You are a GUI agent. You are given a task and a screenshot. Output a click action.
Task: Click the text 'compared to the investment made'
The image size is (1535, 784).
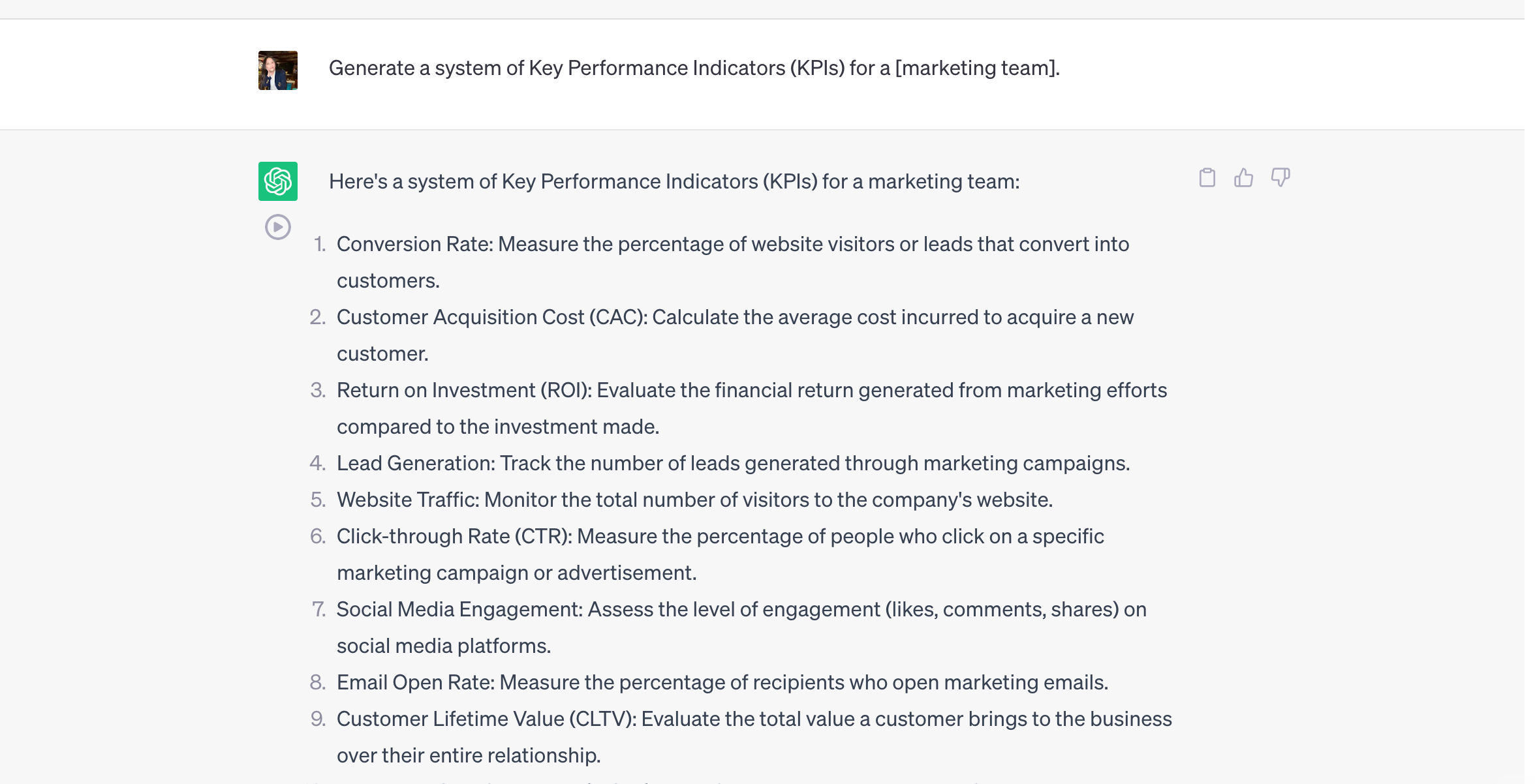tap(496, 427)
